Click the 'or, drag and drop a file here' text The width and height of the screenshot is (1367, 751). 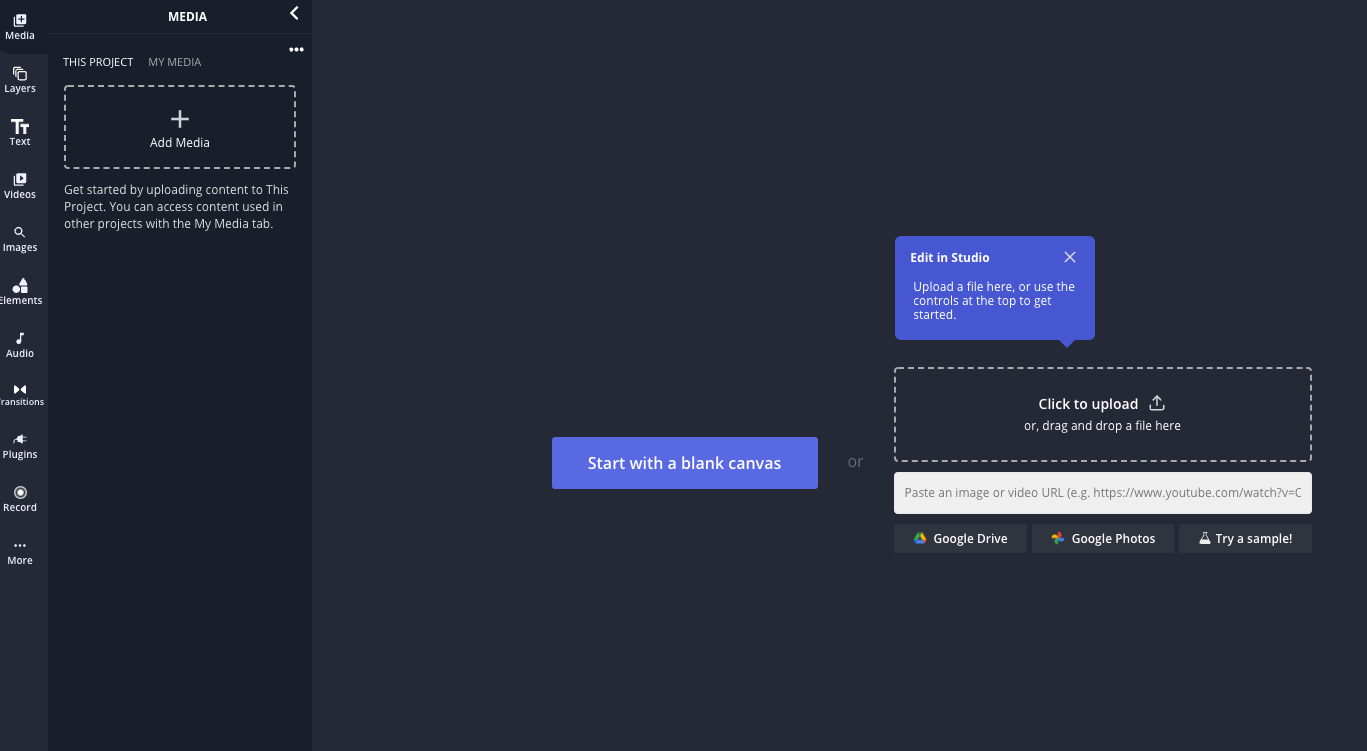click(1102, 426)
